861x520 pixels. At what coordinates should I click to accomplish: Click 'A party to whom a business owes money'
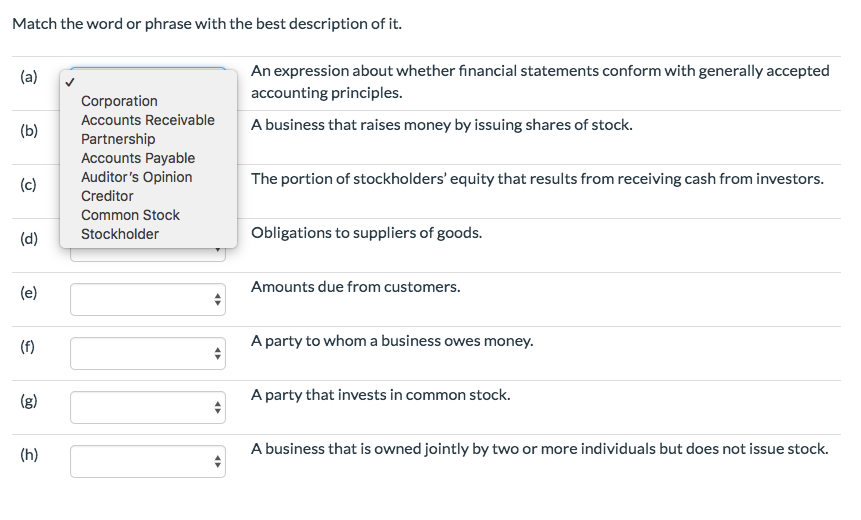392,341
